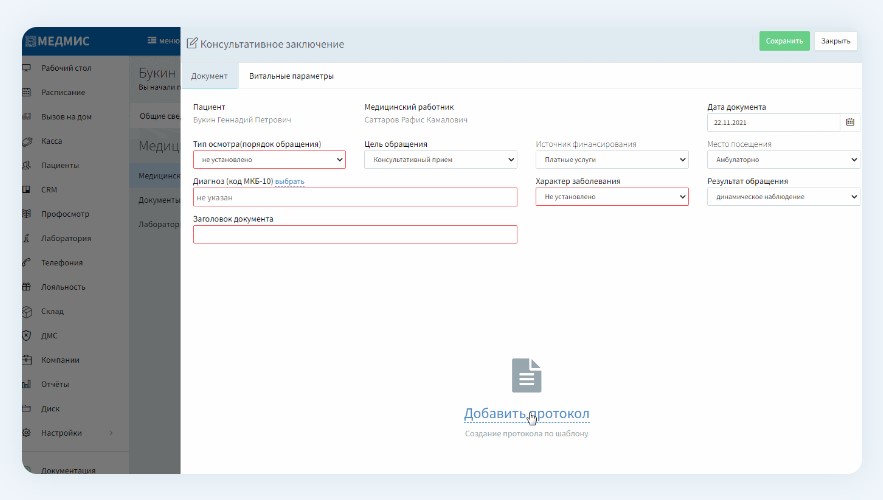Click the green Сохранить button
The width and height of the screenshot is (883, 500).
[784, 41]
